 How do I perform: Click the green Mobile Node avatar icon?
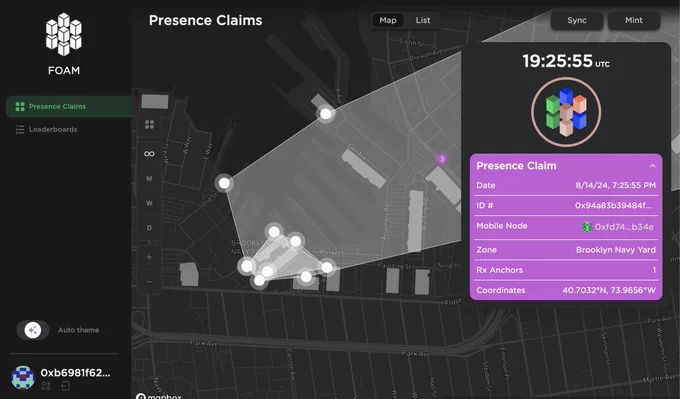[587, 227]
